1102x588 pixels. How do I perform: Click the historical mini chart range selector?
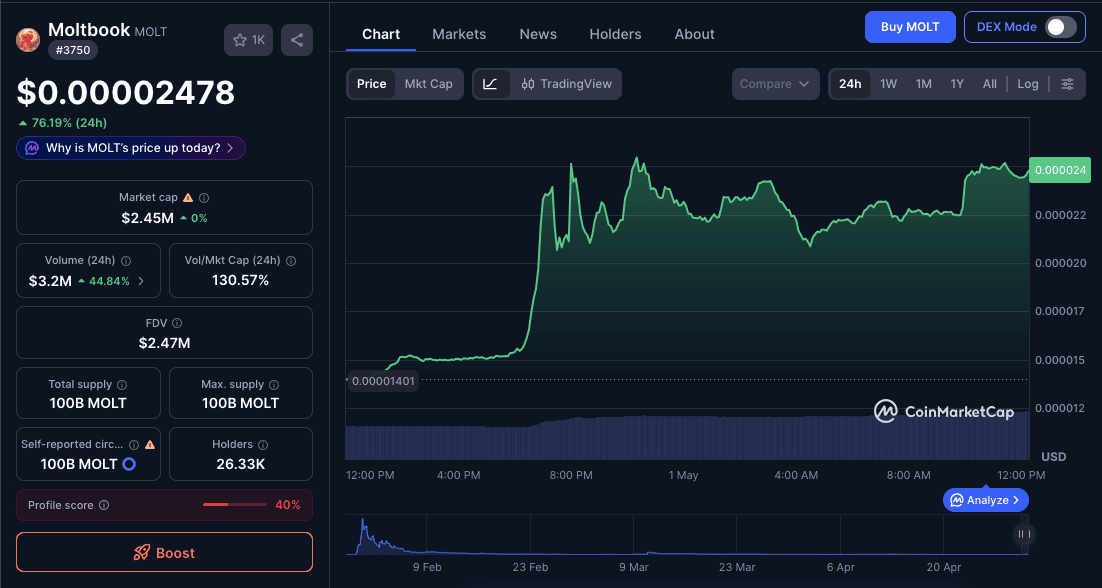(687, 535)
